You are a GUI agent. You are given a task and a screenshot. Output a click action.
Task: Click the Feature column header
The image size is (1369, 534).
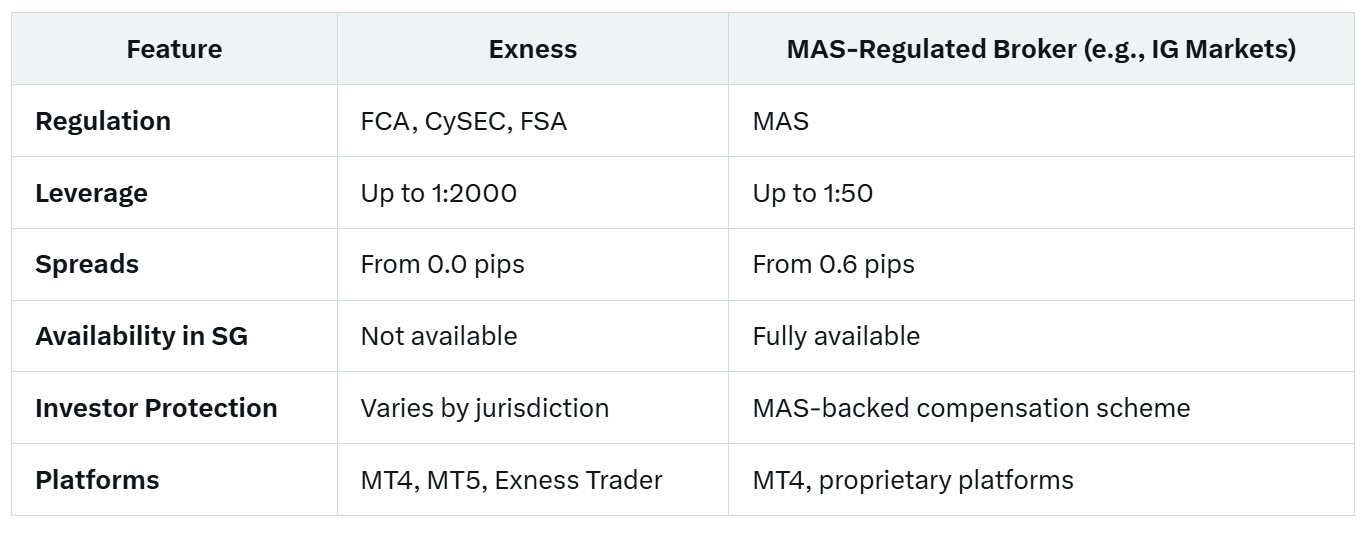coord(174,49)
